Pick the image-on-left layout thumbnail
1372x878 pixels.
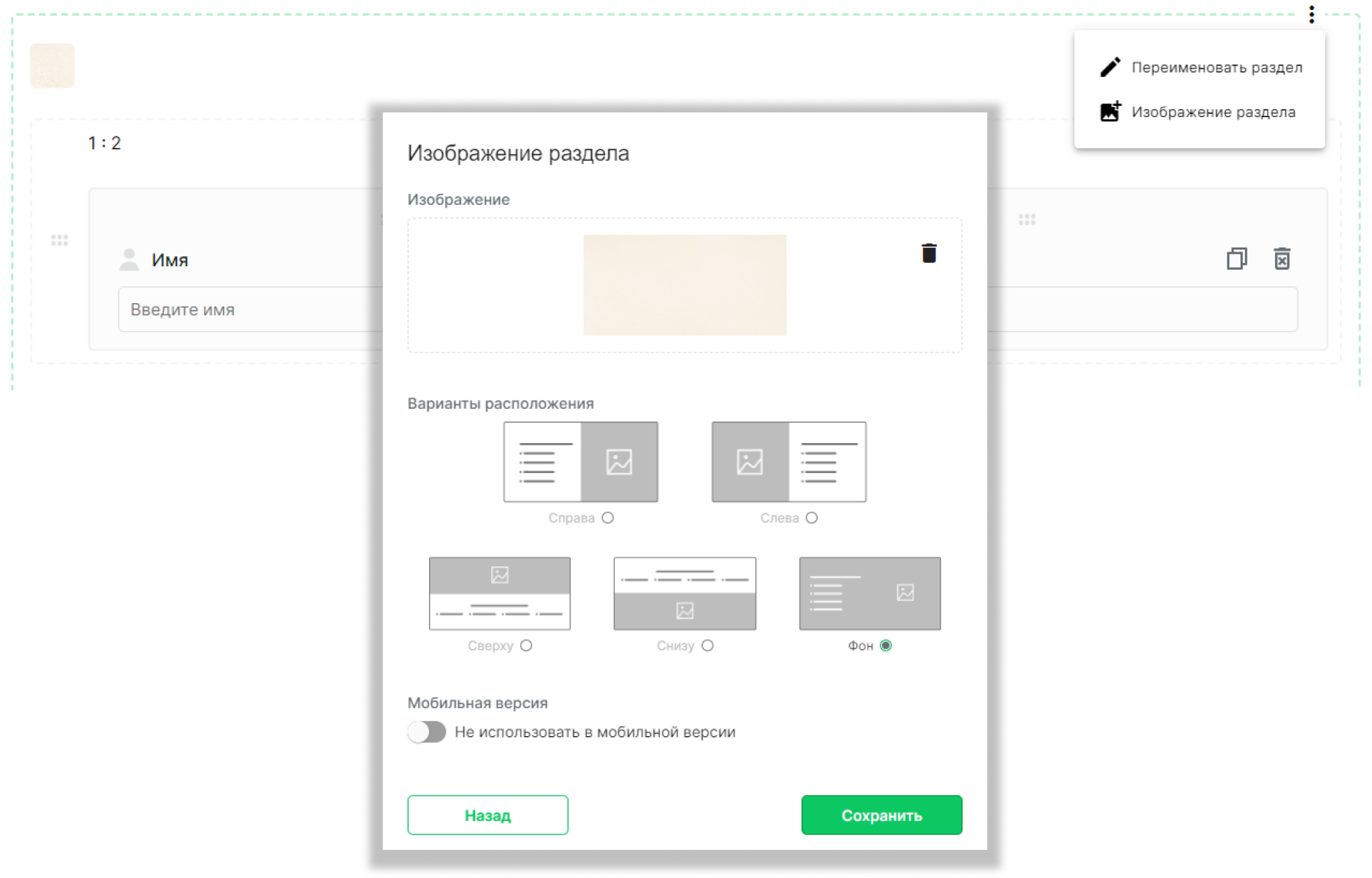pos(789,462)
